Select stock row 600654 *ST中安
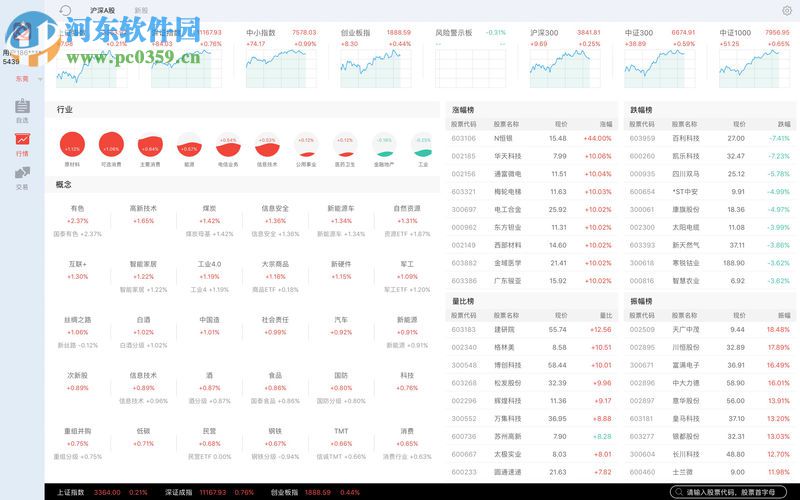This screenshot has height=500, width=800. 710,192
